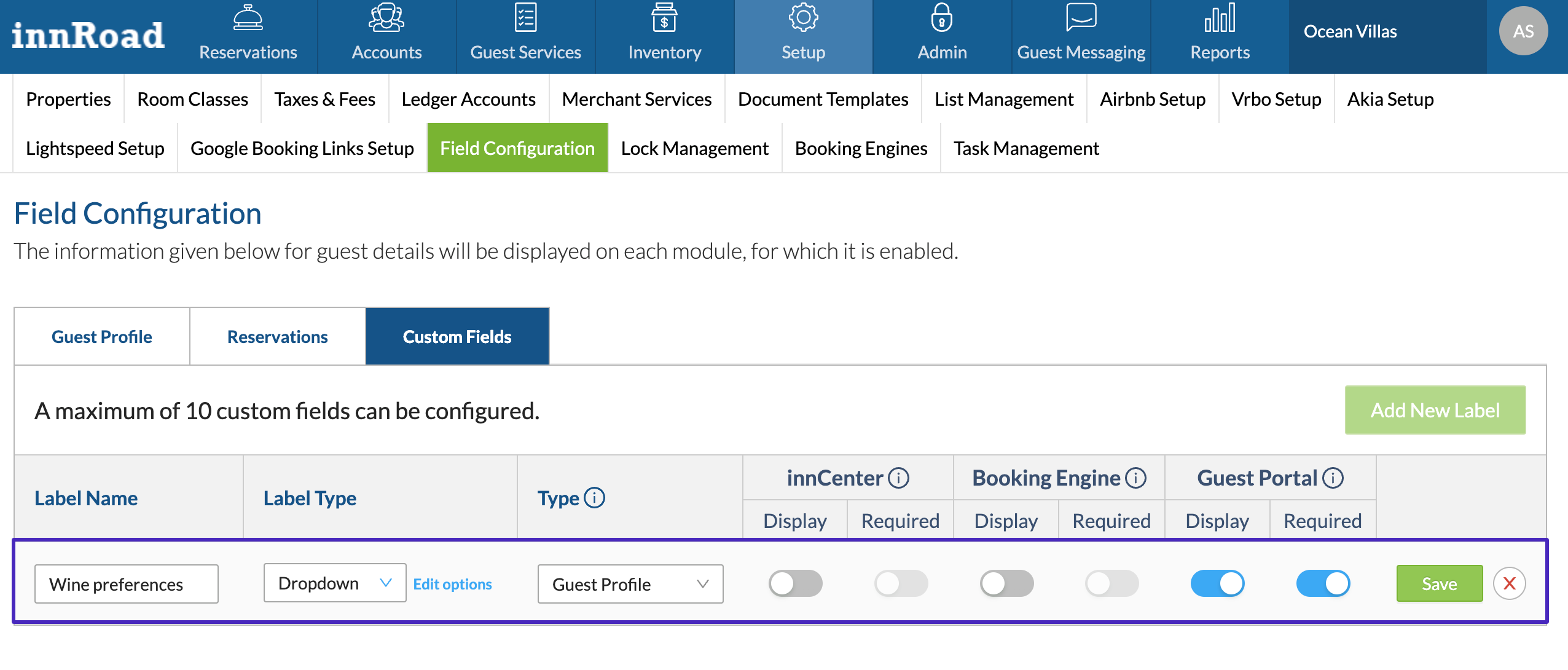Open the Dropdown label type selector
The height and width of the screenshot is (670, 1568).
point(334,583)
